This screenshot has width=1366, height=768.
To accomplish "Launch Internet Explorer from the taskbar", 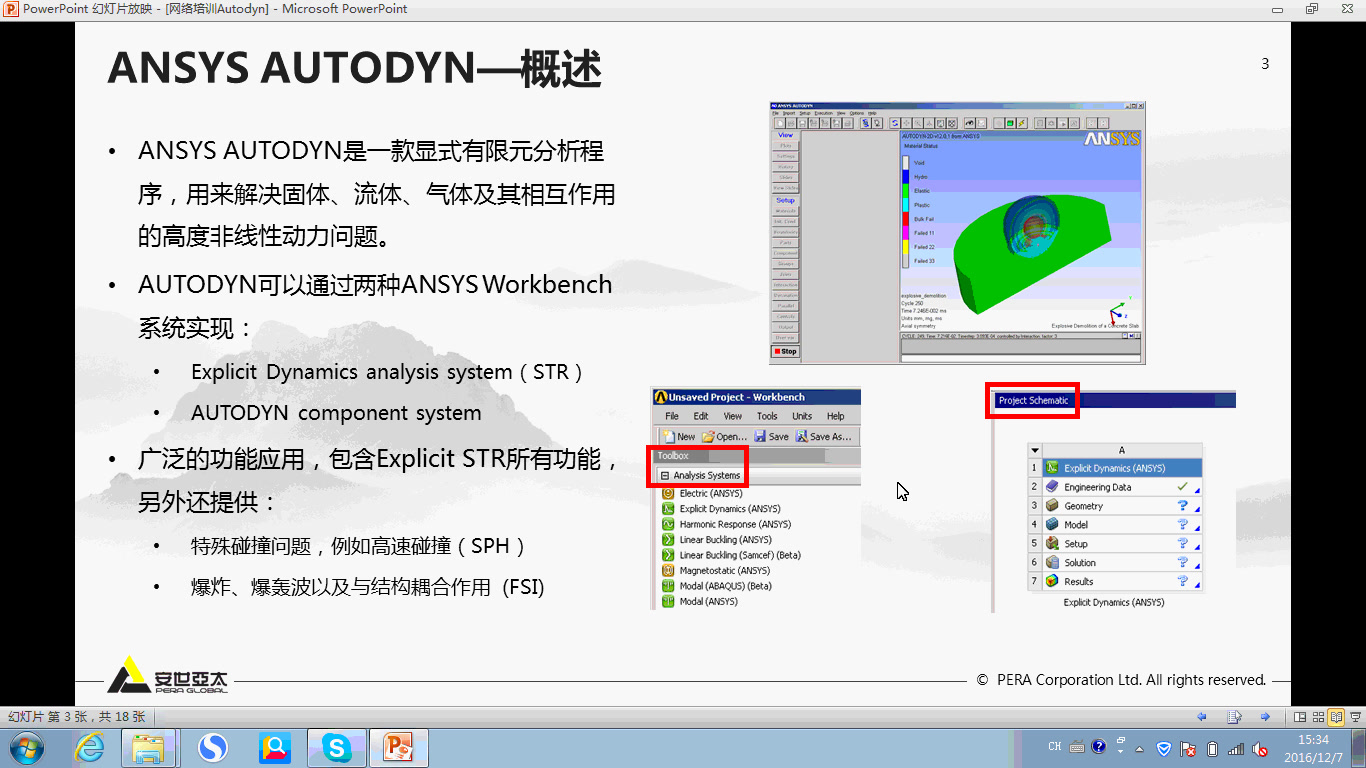I will coord(90,747).
